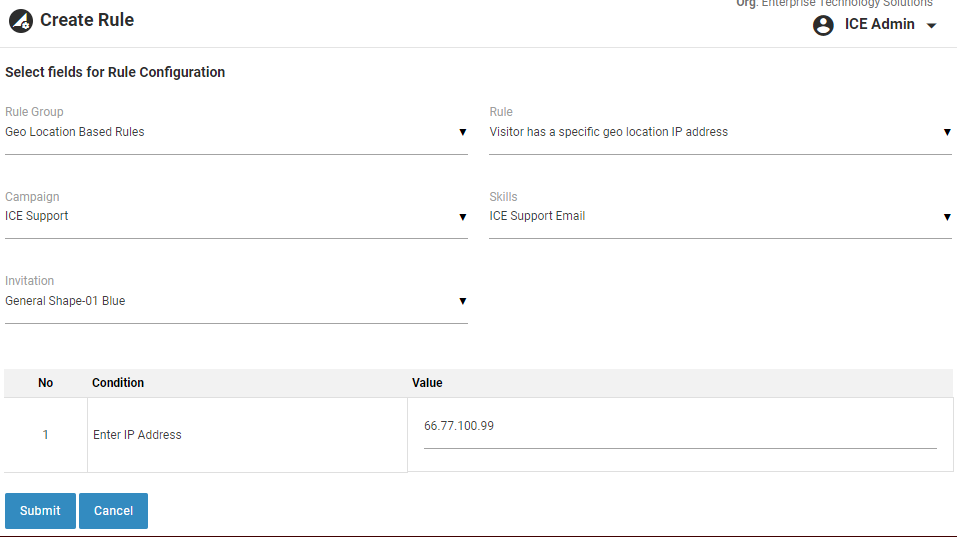957x537 pixels.
Task: Open the Geo Location Based Rules selector
Action: point(230,132)
